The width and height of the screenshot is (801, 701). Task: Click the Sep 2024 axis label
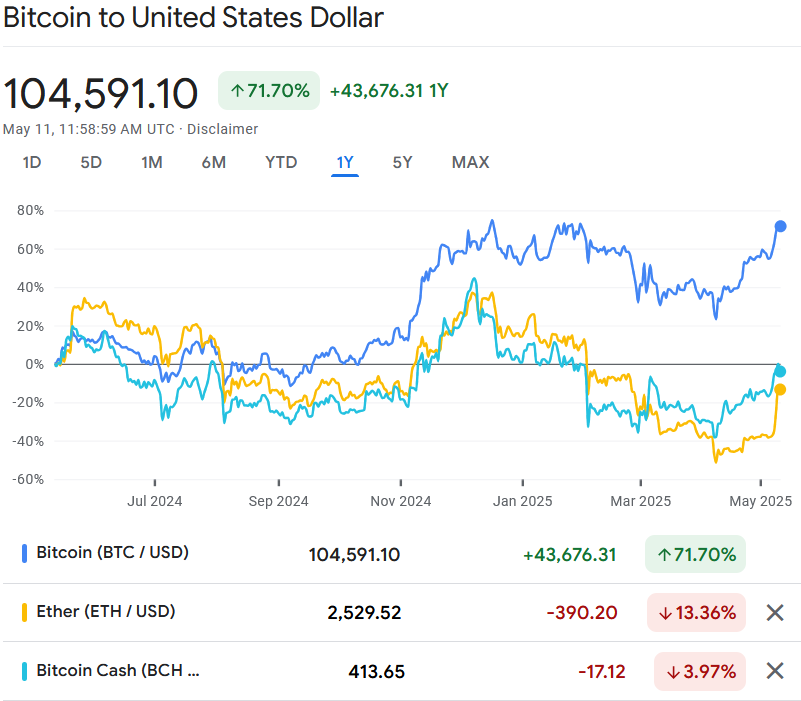tap(278, 501)
